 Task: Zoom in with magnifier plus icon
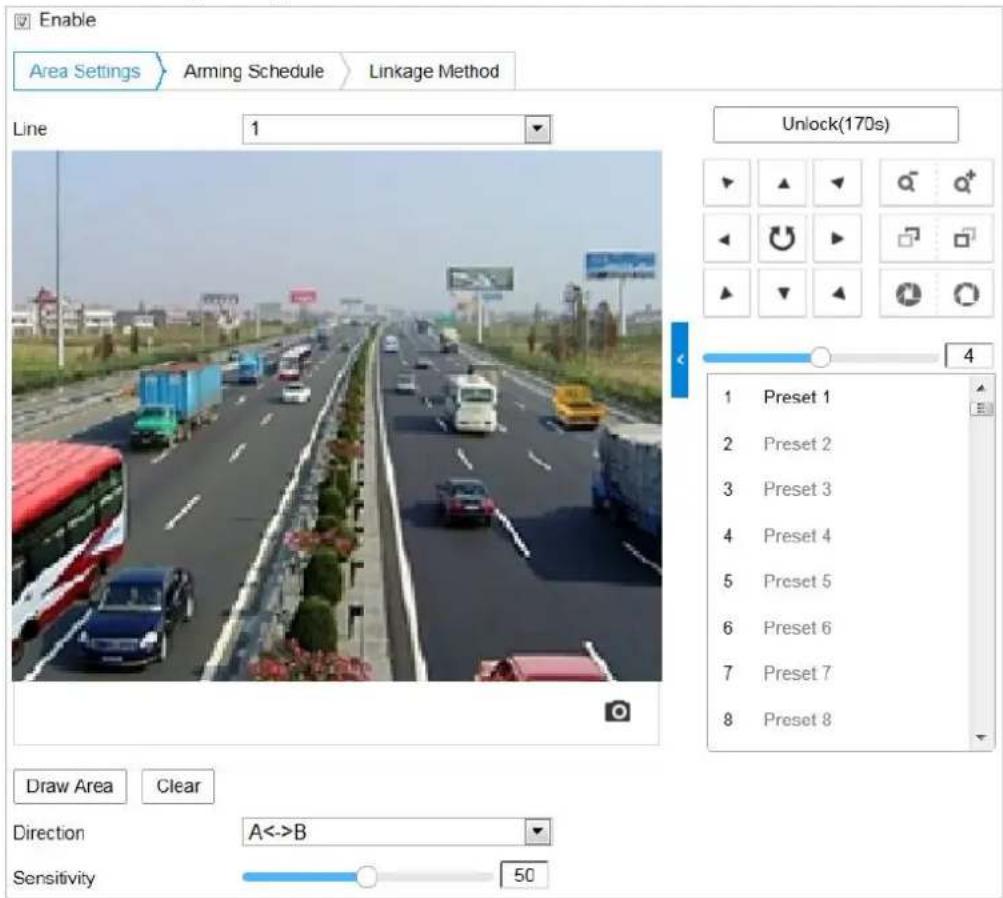point(965,183)
